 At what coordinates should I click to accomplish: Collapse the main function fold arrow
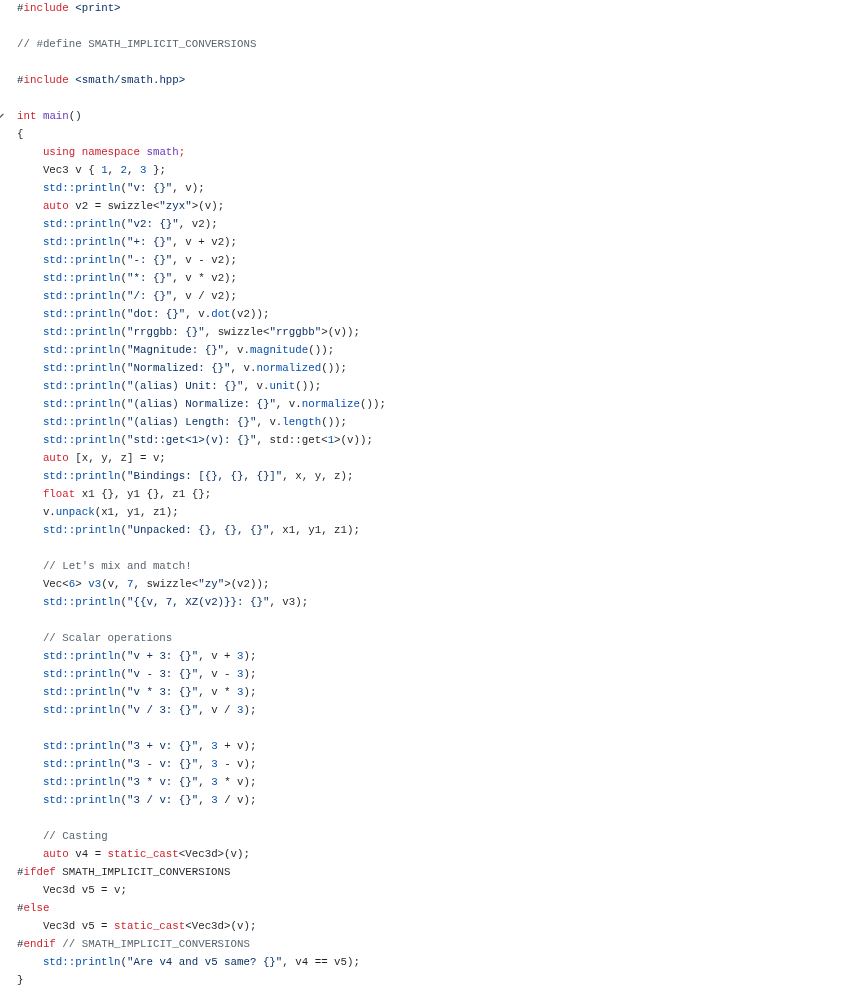(2, 116)
